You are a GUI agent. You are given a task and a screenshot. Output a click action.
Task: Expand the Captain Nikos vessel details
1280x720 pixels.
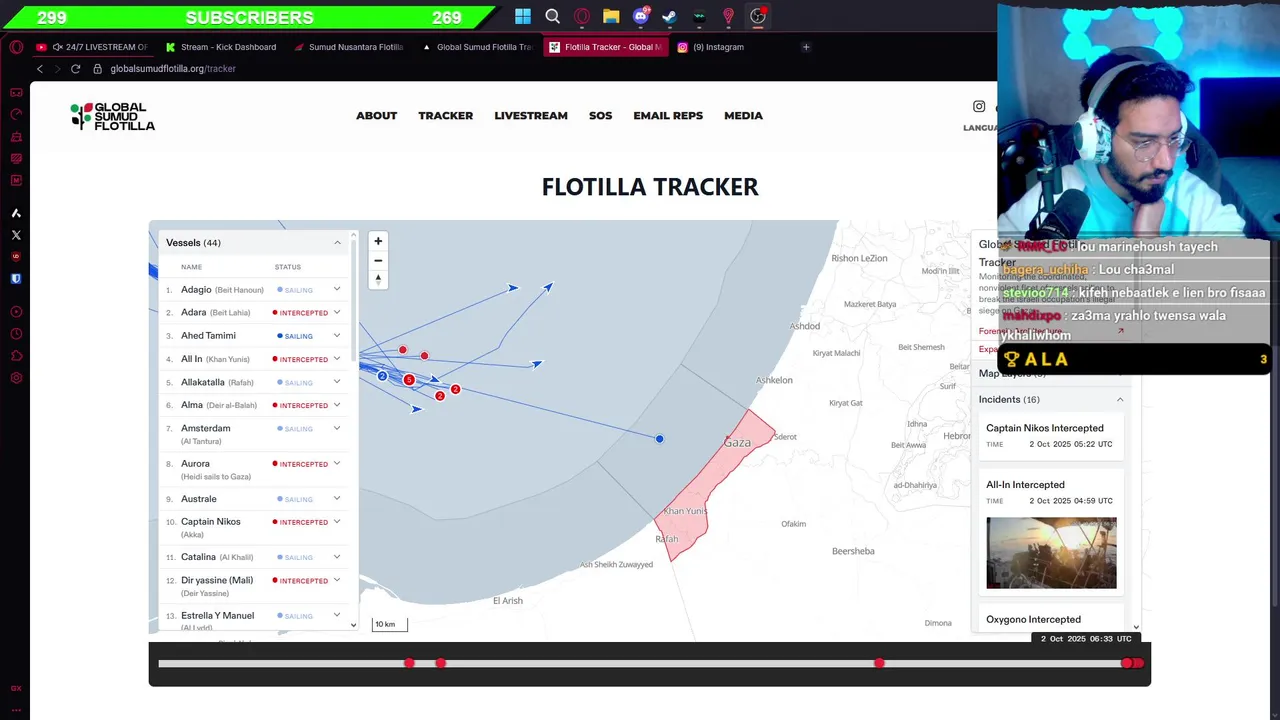click(337, 521)
